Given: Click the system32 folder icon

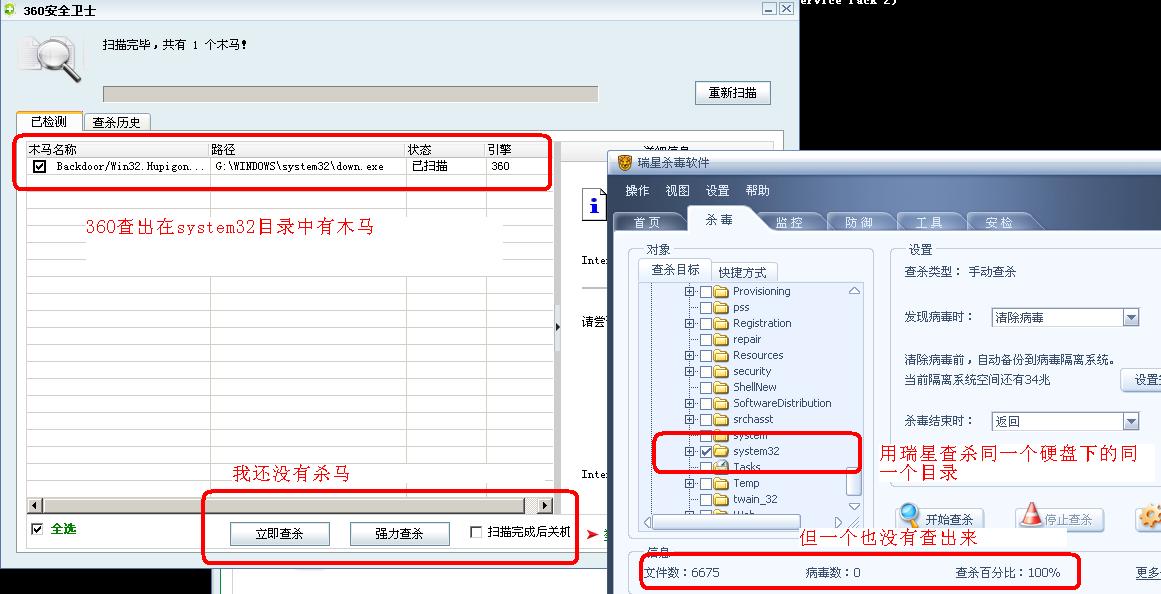Looking at the screenshot, I should click(x=721, y=451).
